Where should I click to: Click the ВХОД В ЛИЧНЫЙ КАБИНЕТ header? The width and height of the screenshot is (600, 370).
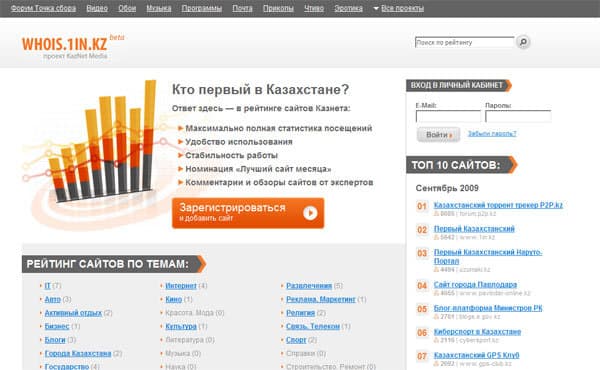459,85
